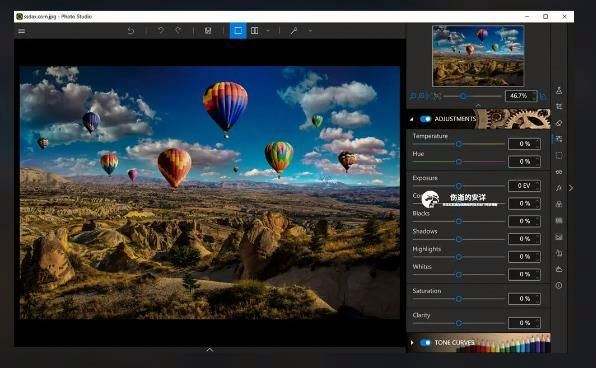The image size is (596, 368).
Task: Click the navigator preview thumbnail
Action: click(478, 56)
